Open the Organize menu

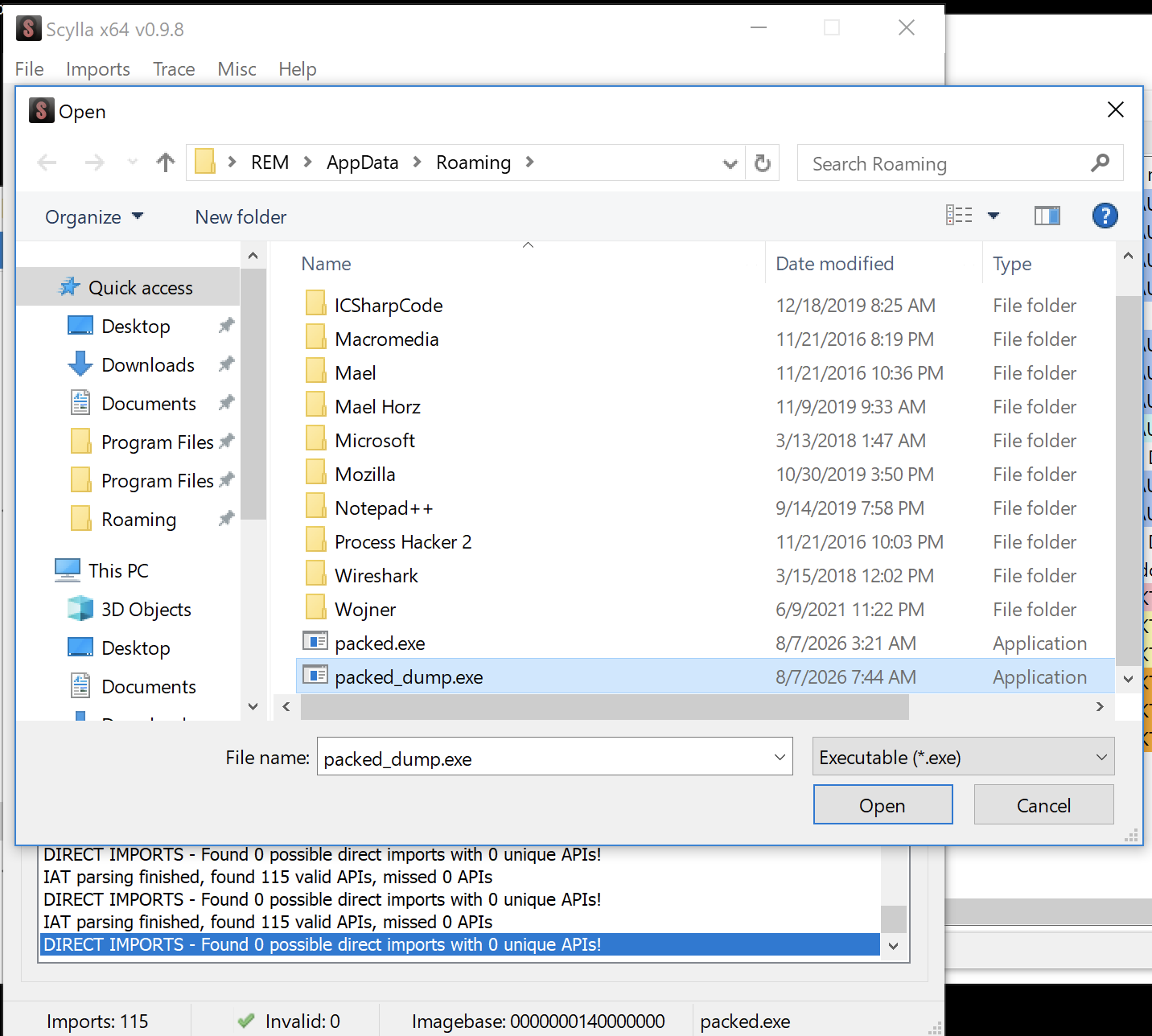(x=94, y=216)
